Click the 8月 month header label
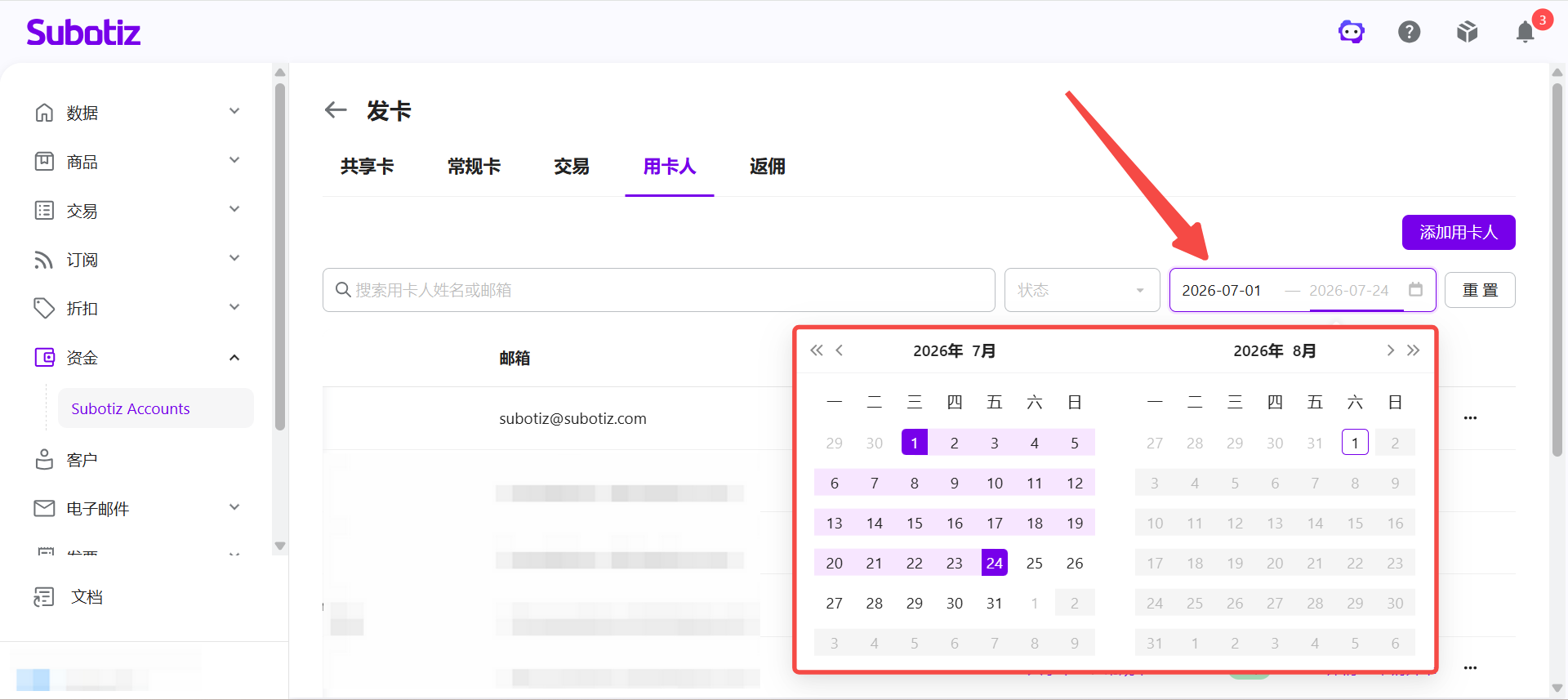 tap(1304, 351)
